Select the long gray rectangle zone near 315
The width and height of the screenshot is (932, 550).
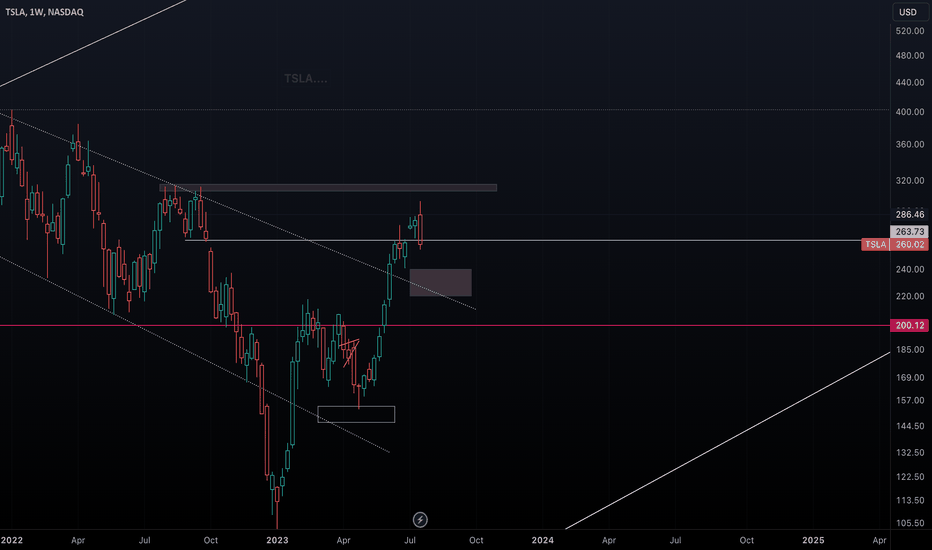pyautogui.click(x=328, y=188)
